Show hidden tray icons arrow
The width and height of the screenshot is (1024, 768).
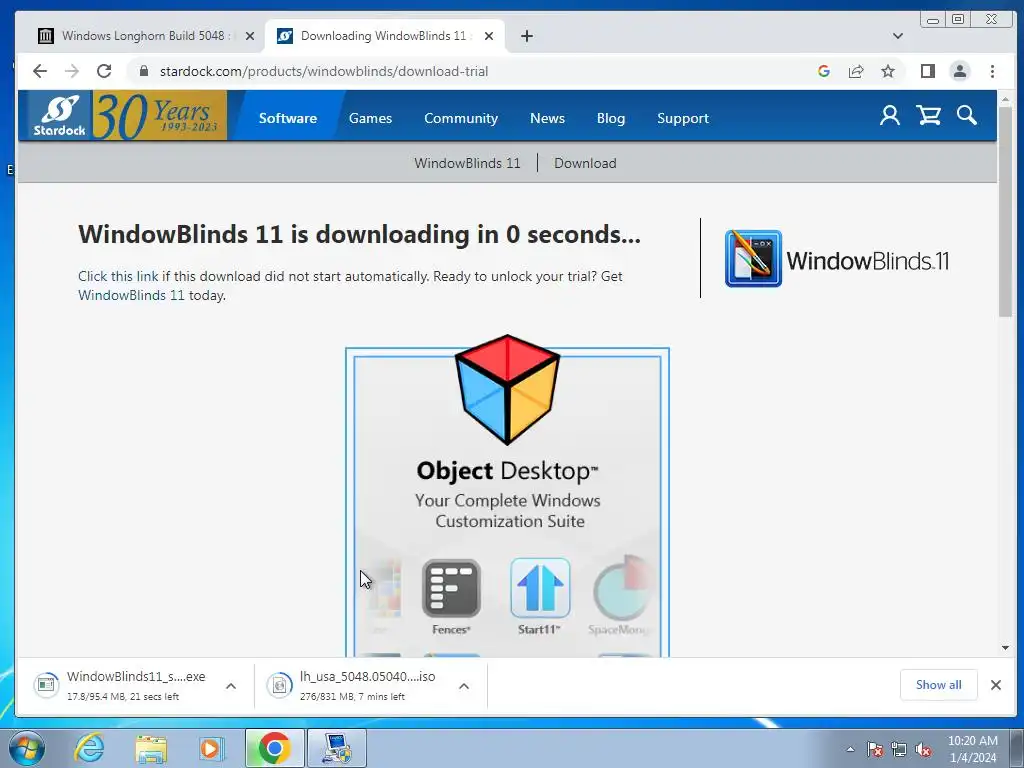click(850, 749)
